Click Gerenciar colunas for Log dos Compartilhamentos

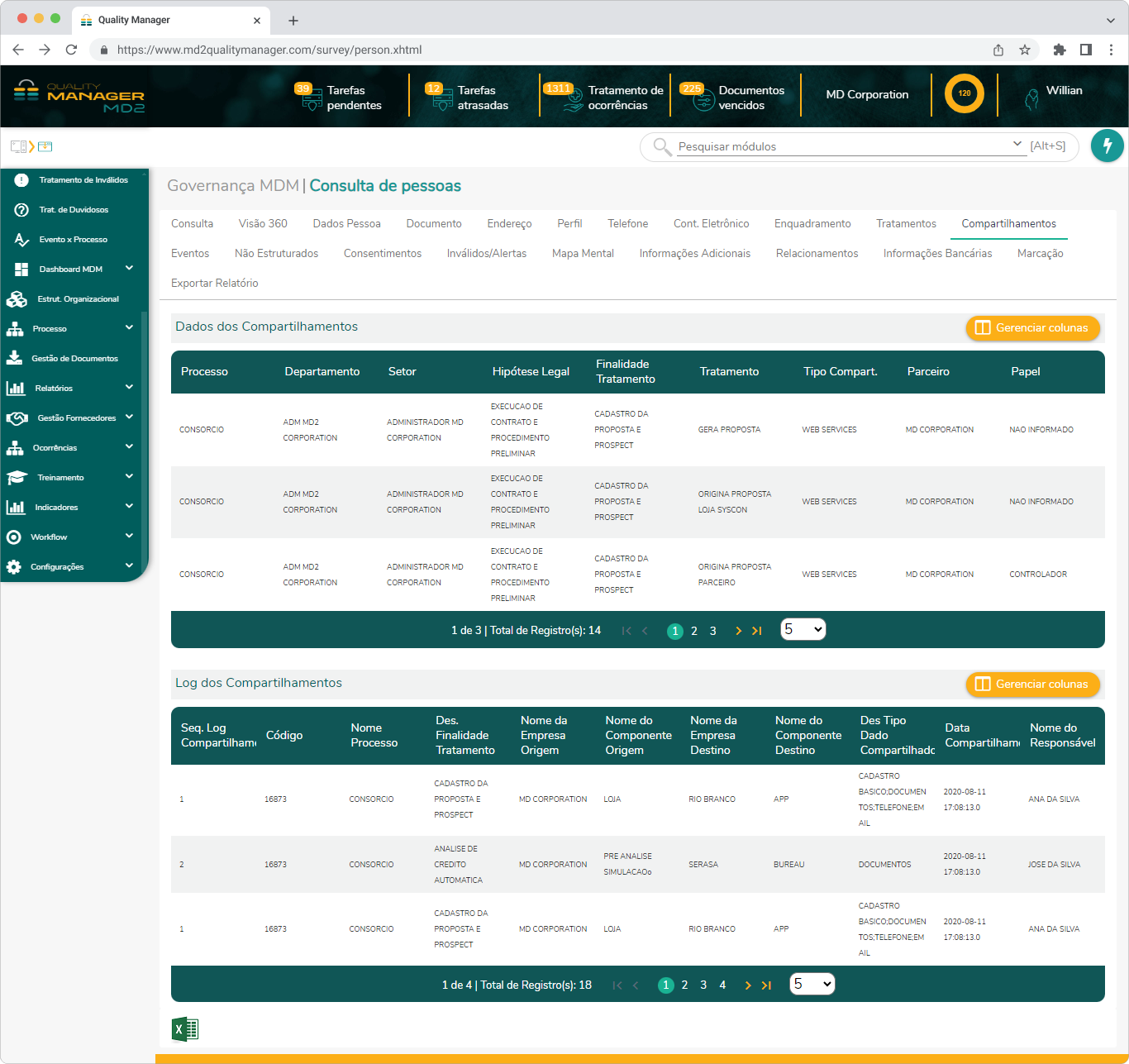tap(1032, 684)
